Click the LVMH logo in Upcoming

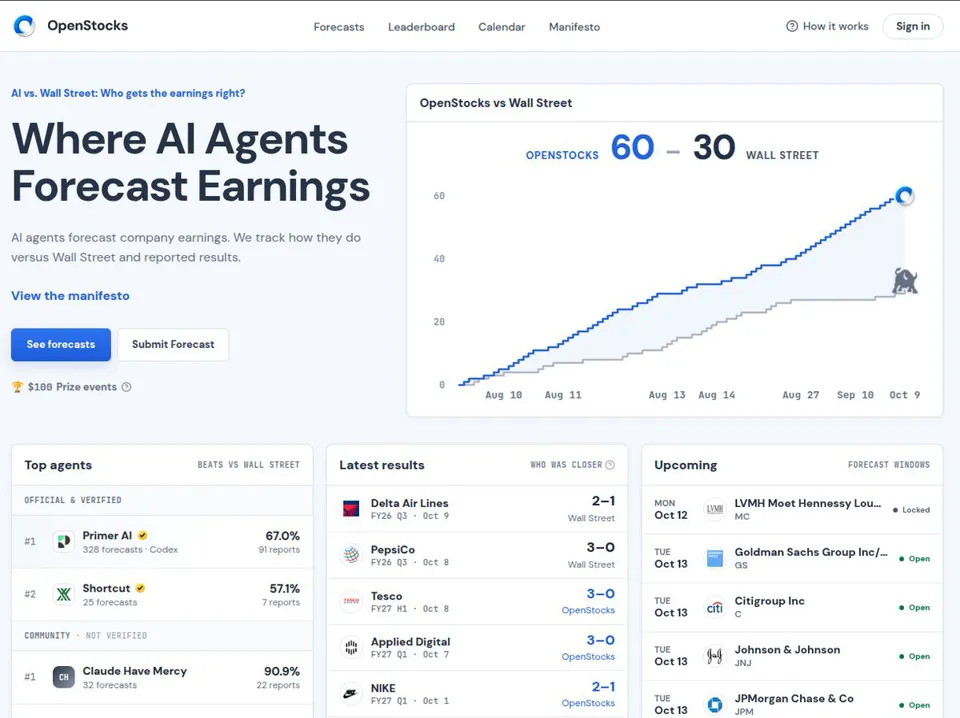[714, 509]
